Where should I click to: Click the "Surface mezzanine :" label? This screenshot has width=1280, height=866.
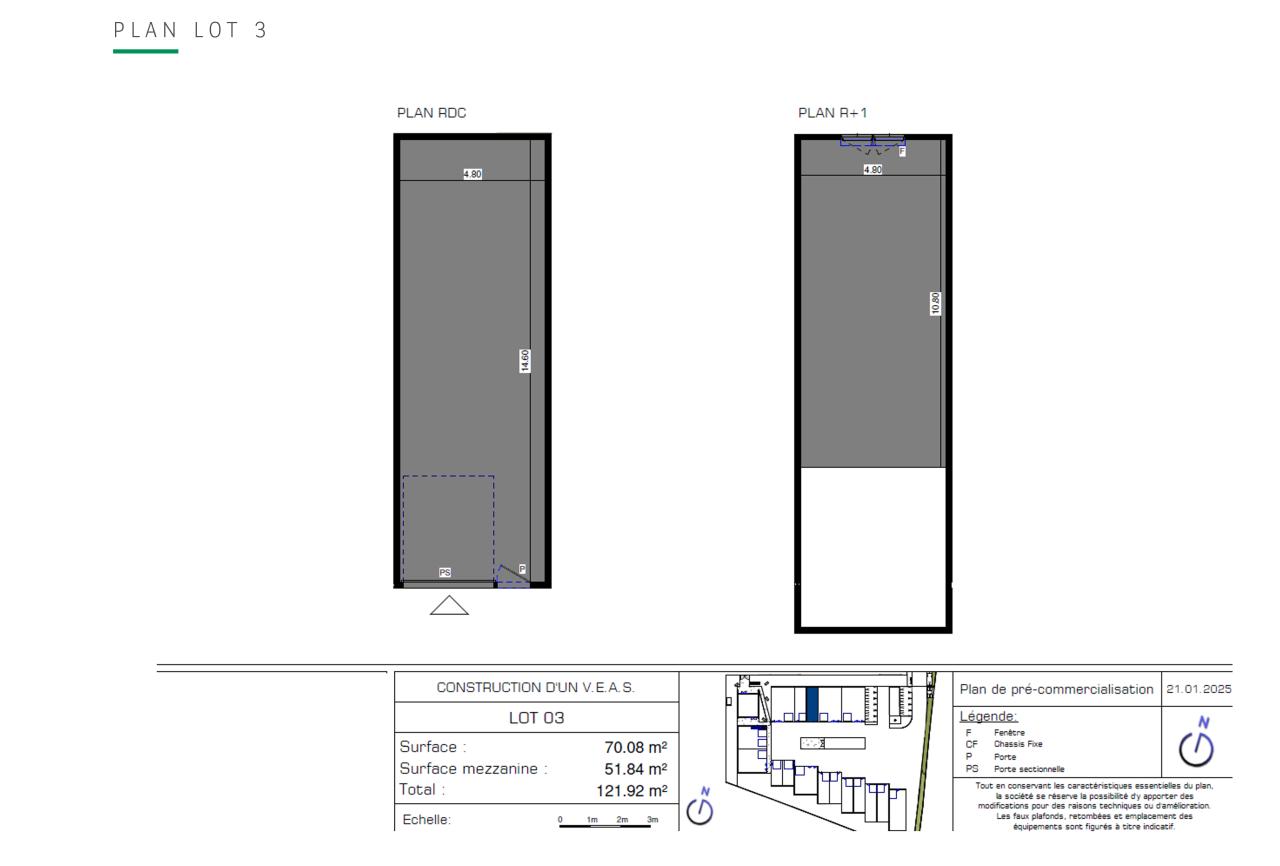pos(474,769)
